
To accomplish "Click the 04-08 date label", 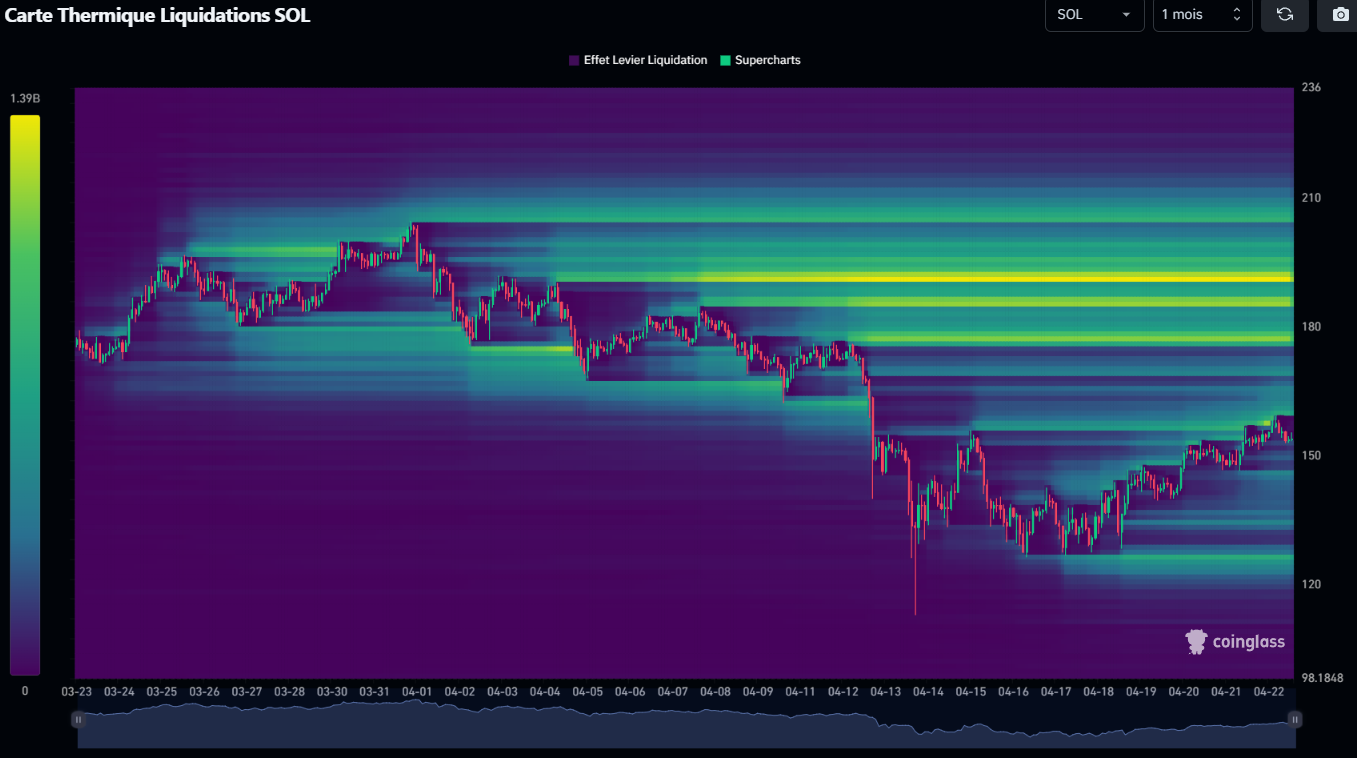I will pyautogui.click(x=716, y=691).
